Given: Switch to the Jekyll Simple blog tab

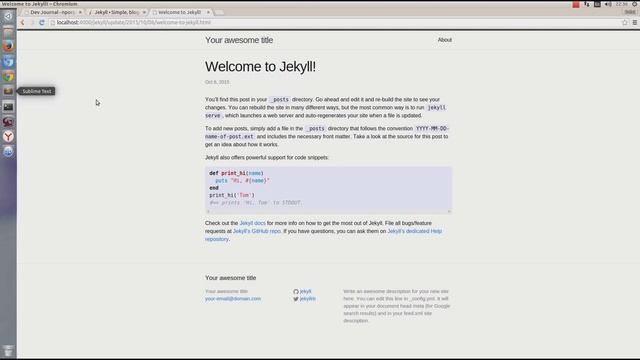Looking at the screenshot, I should point(116,12).
